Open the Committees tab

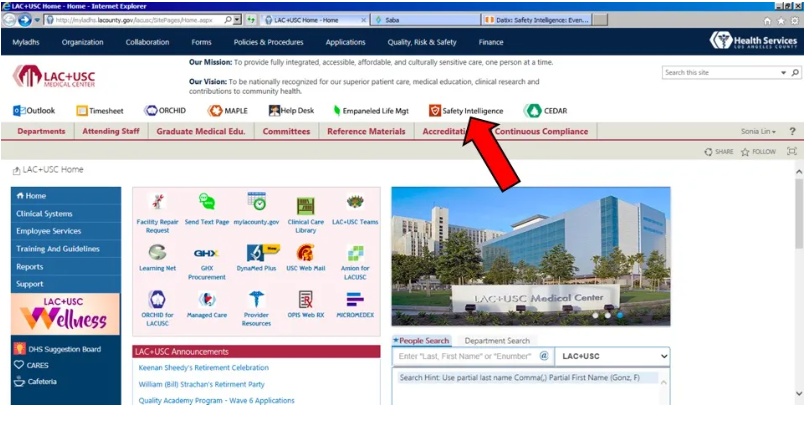[x=286, y=131]
